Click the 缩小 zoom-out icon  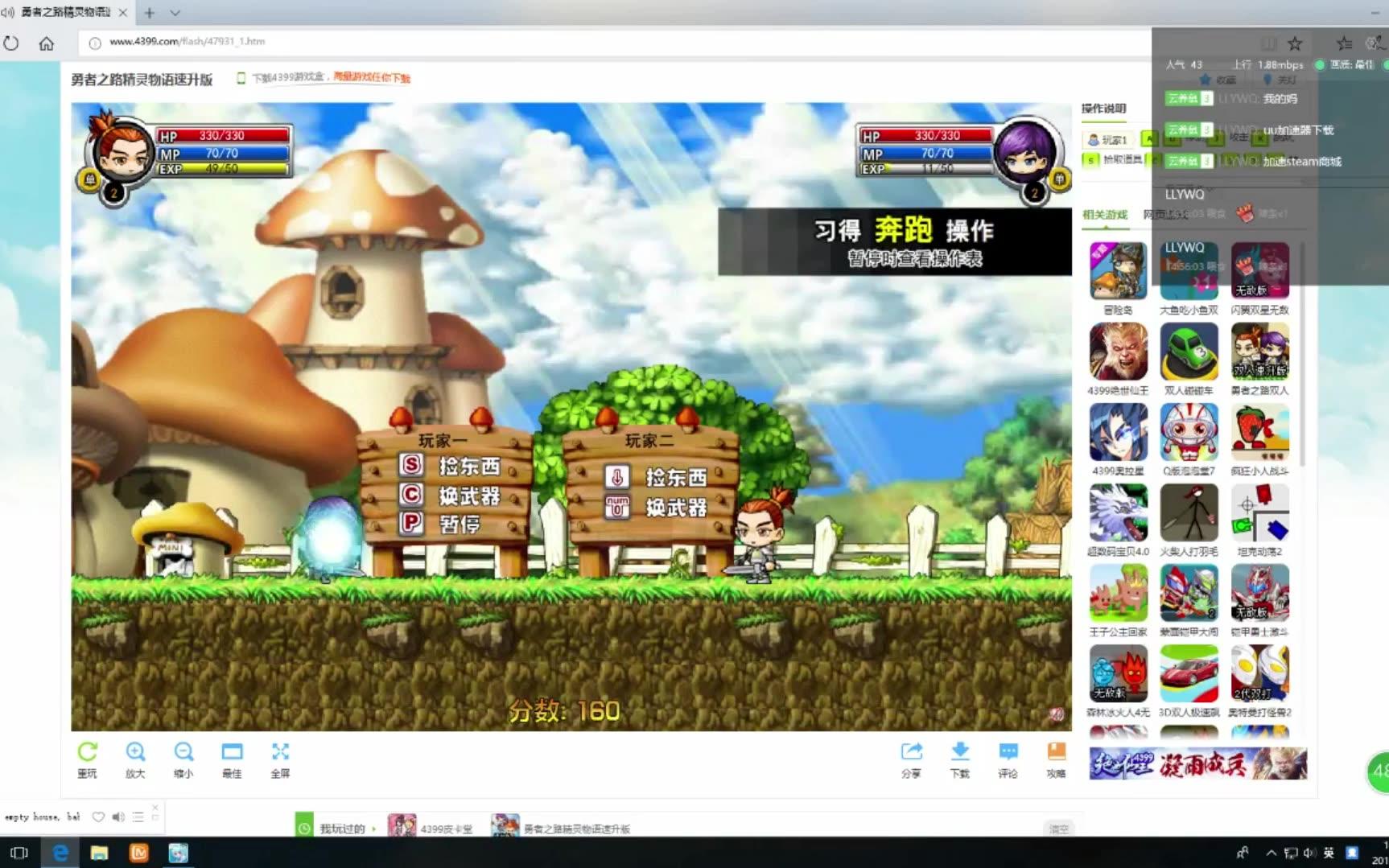183,752
